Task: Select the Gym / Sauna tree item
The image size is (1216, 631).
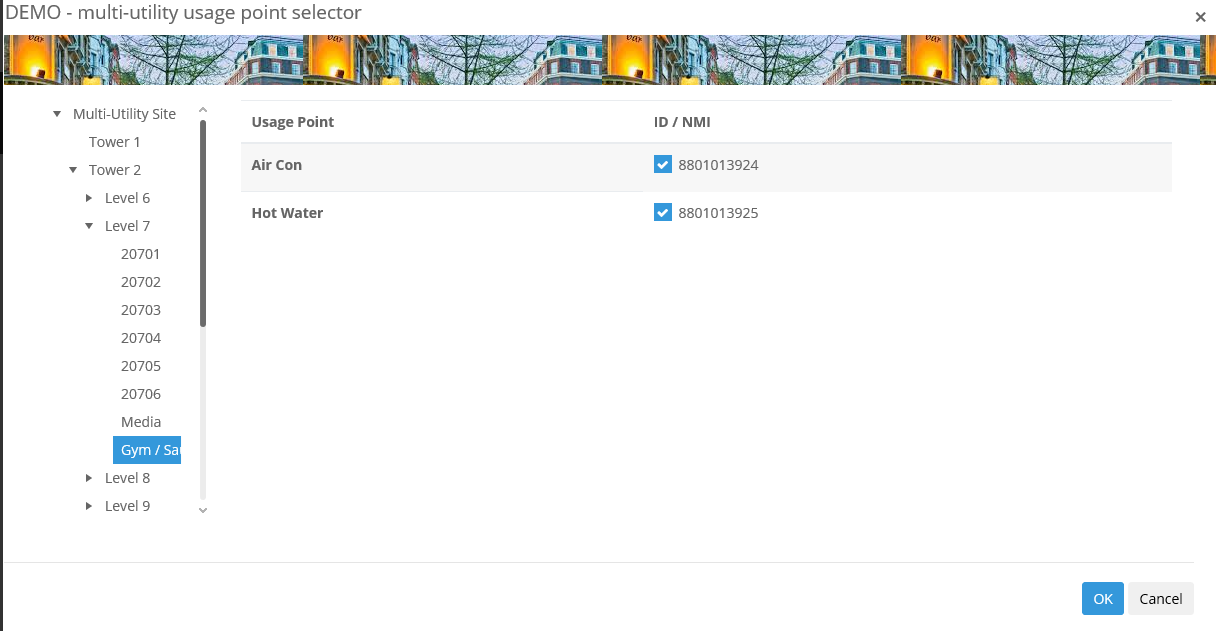Action: coord(148,450)
